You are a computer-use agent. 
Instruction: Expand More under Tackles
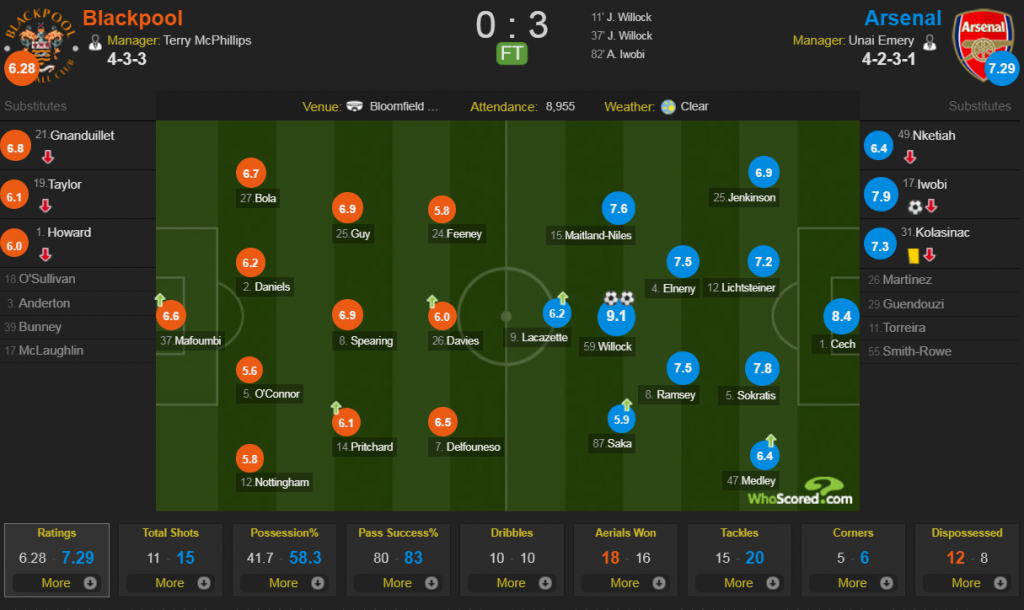click(x=739, y=583)
